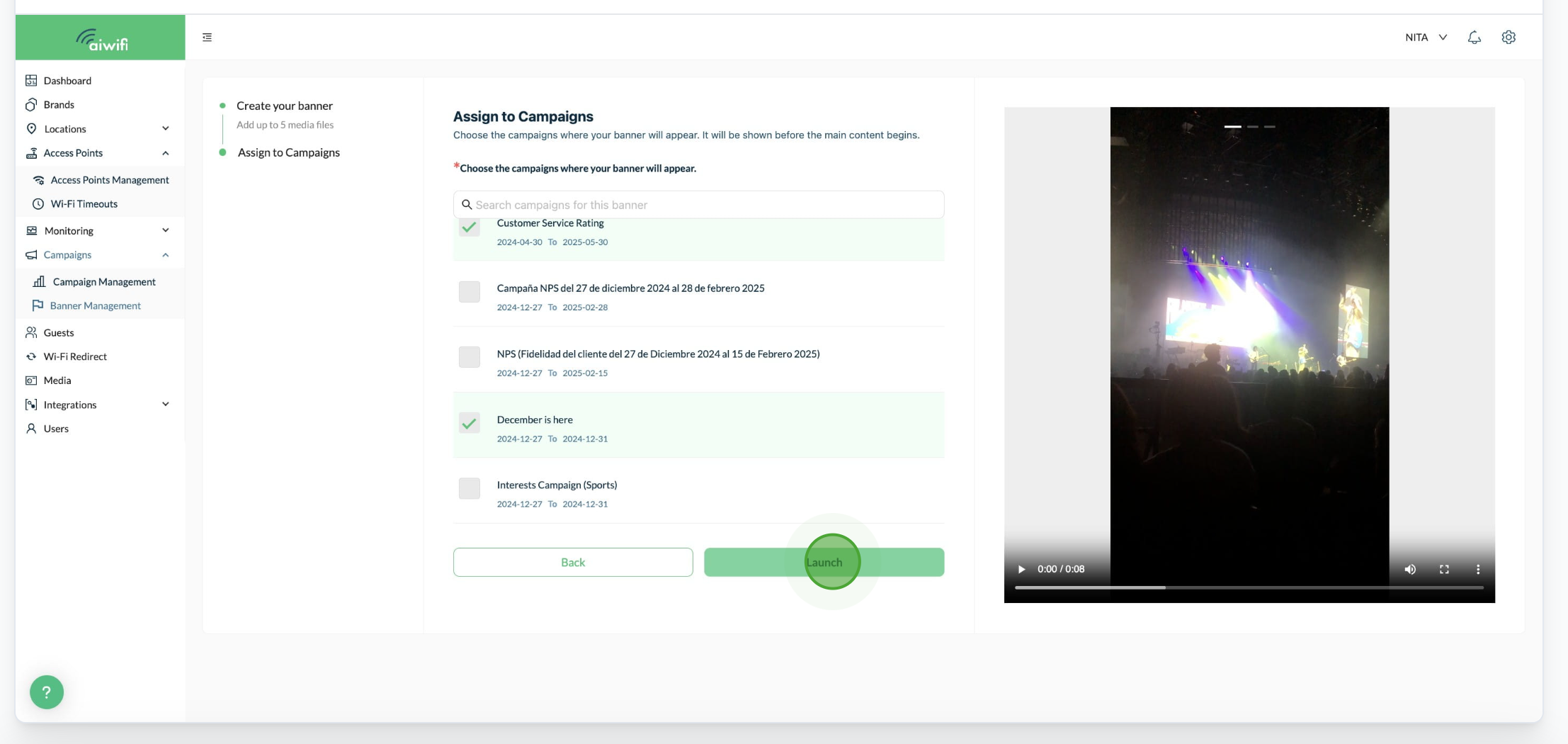Viewport: 1568px width, 744px height.
Task: Open Wi-Fi Redirect section
Action: coord(75,356)
